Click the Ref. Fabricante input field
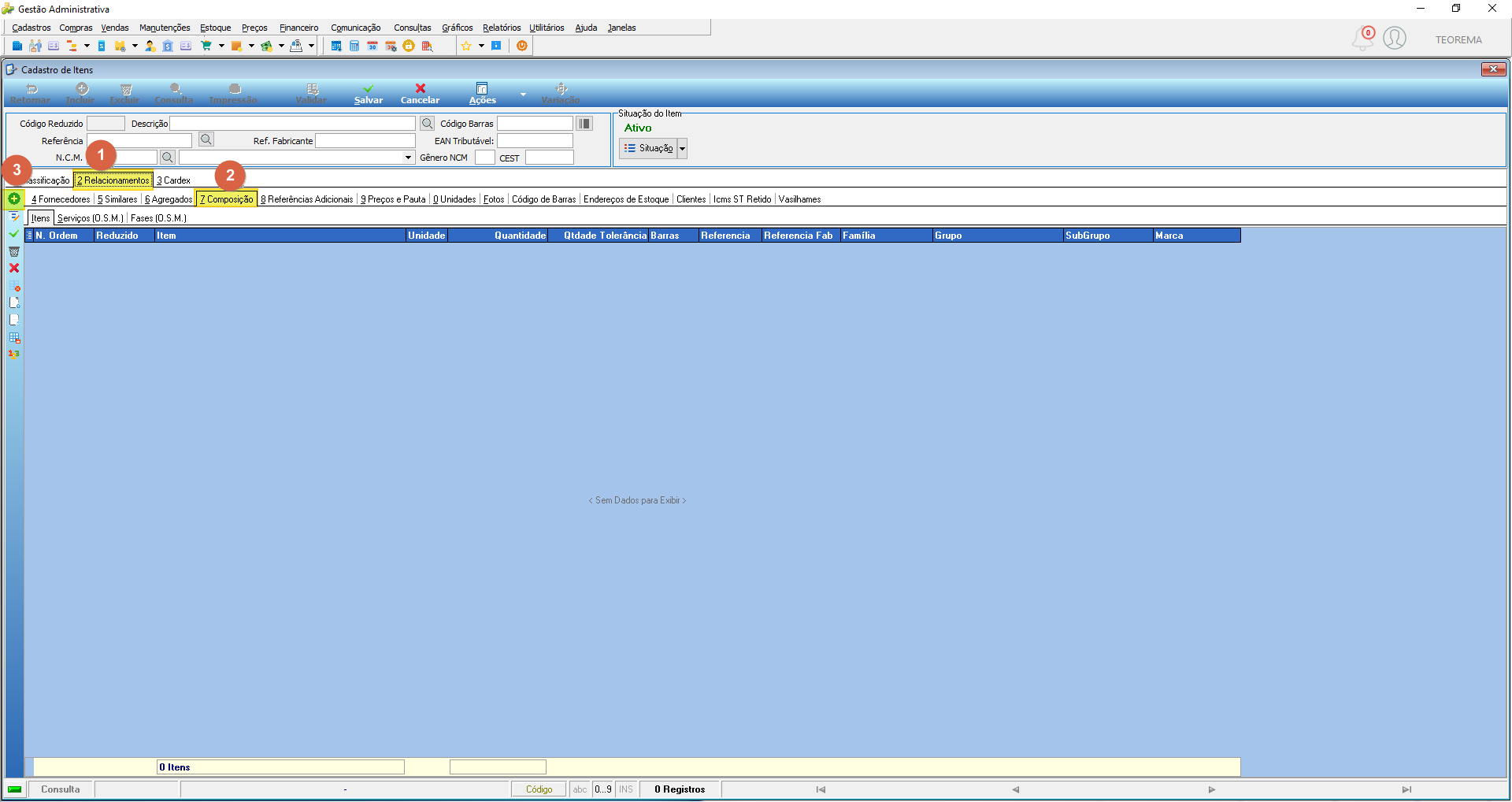 (x=365, y=140)
